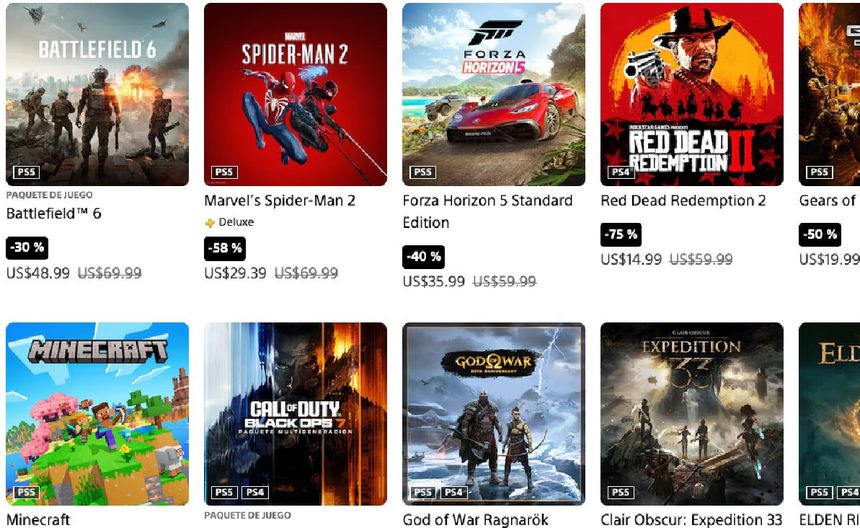Viewport: 860px width, 528px height.
Task: Click the PS5 badge on Battlefield 6 cover
Action: click(x=26, y=172)
